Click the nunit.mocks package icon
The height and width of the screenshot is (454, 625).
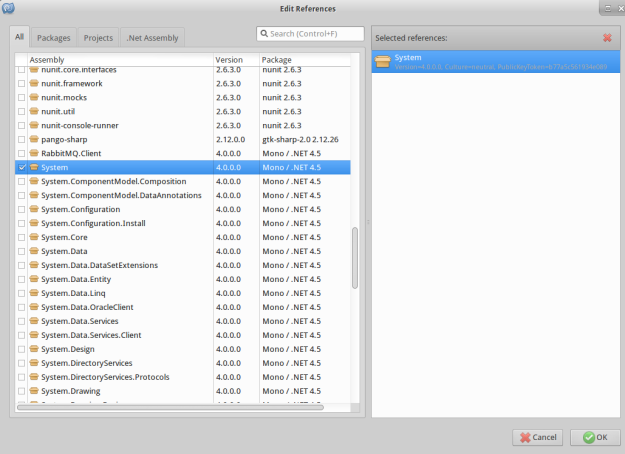[x=34, y=97]
